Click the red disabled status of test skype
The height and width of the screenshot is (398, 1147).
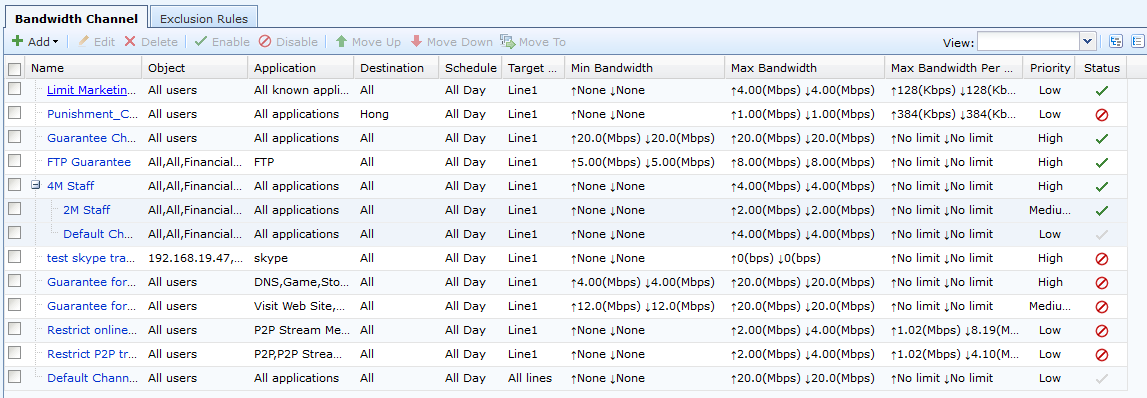pos(1102,259)
